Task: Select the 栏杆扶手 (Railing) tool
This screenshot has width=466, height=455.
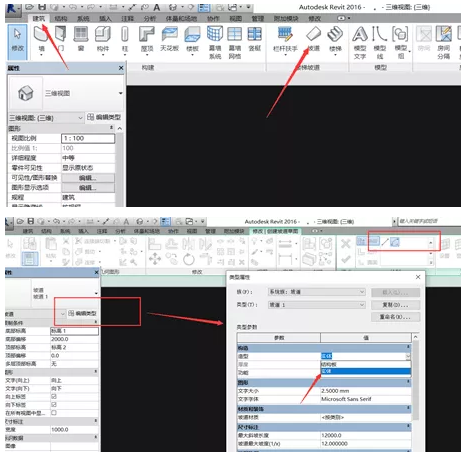Action: click(285, 40)
